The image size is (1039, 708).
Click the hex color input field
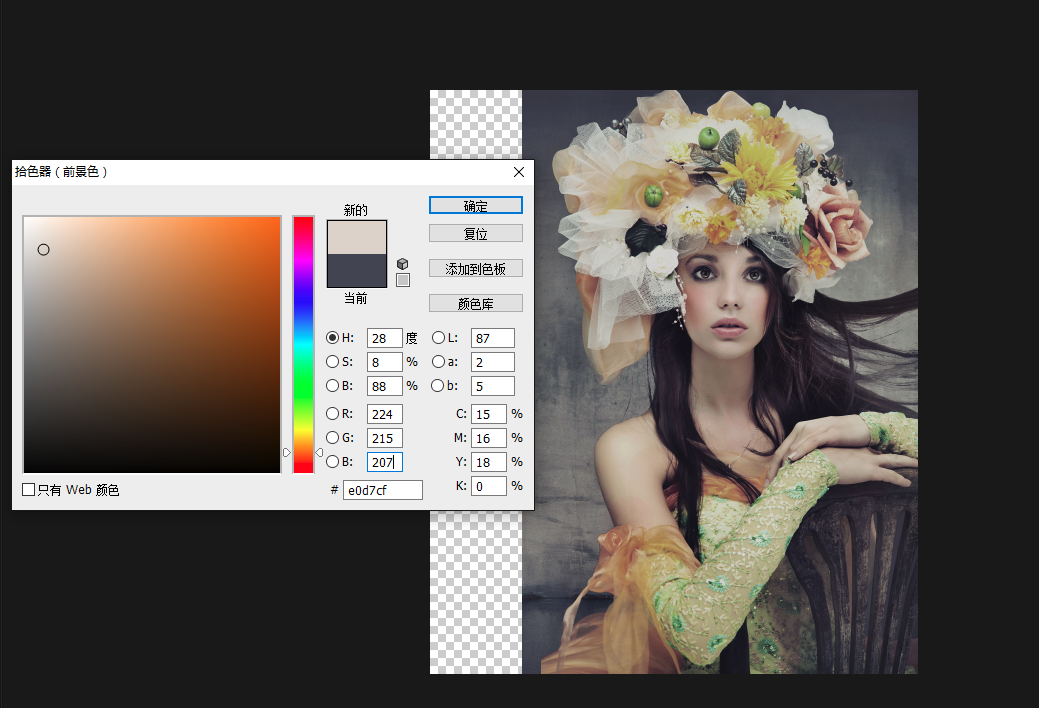coord(382,490)
